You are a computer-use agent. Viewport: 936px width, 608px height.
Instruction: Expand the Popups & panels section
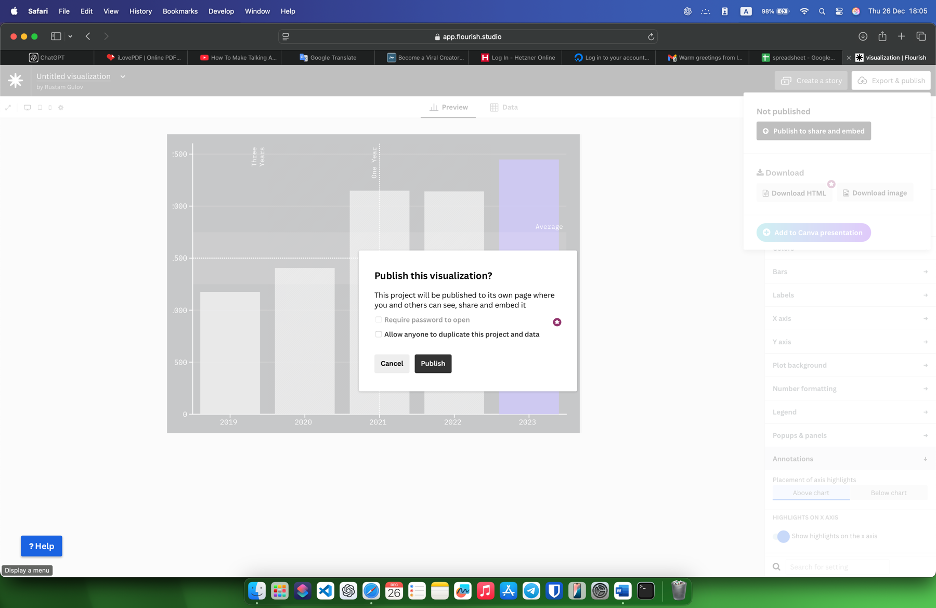coord(849,436)
